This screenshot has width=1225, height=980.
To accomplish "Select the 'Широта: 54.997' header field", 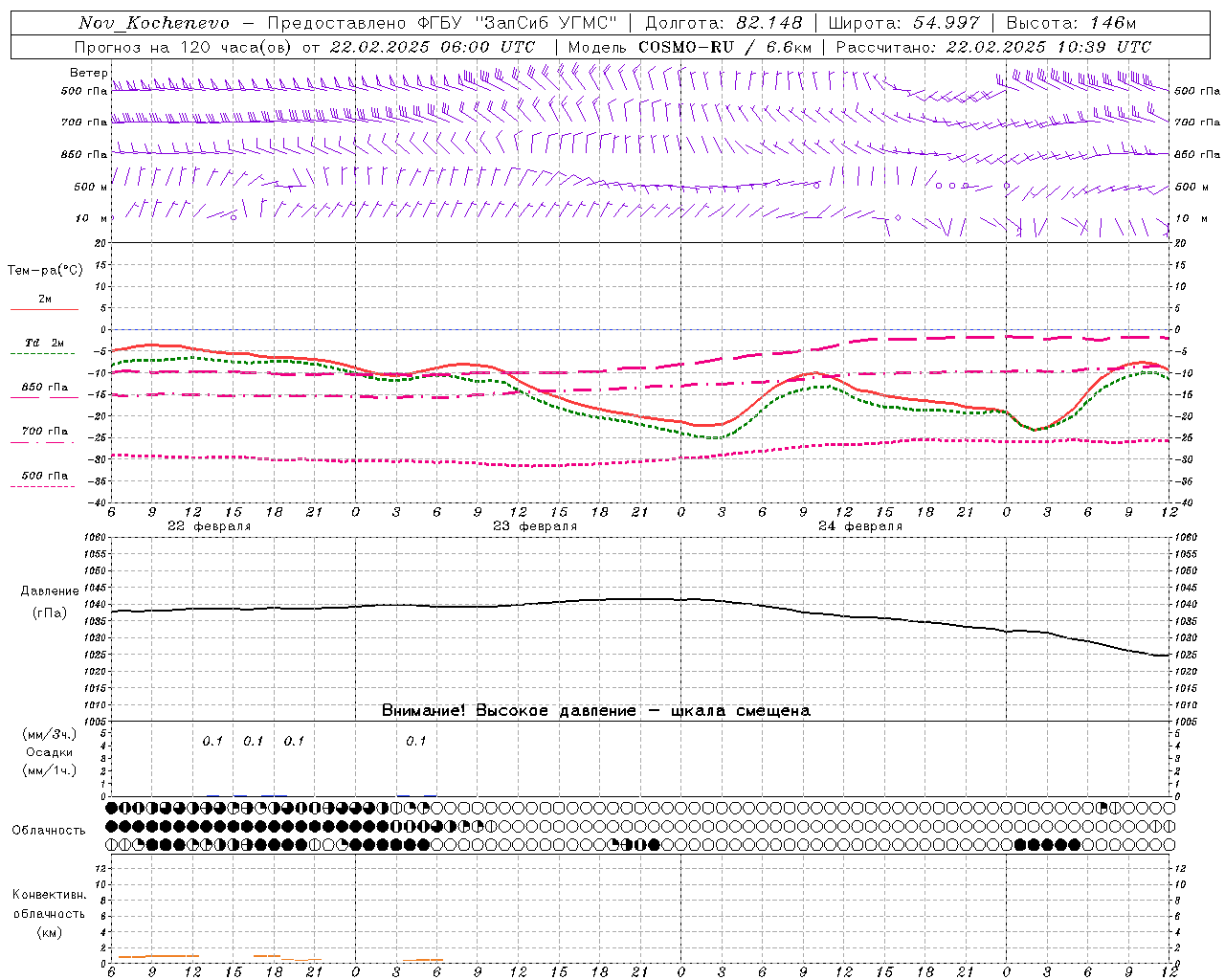I will (x=904, y=23).
